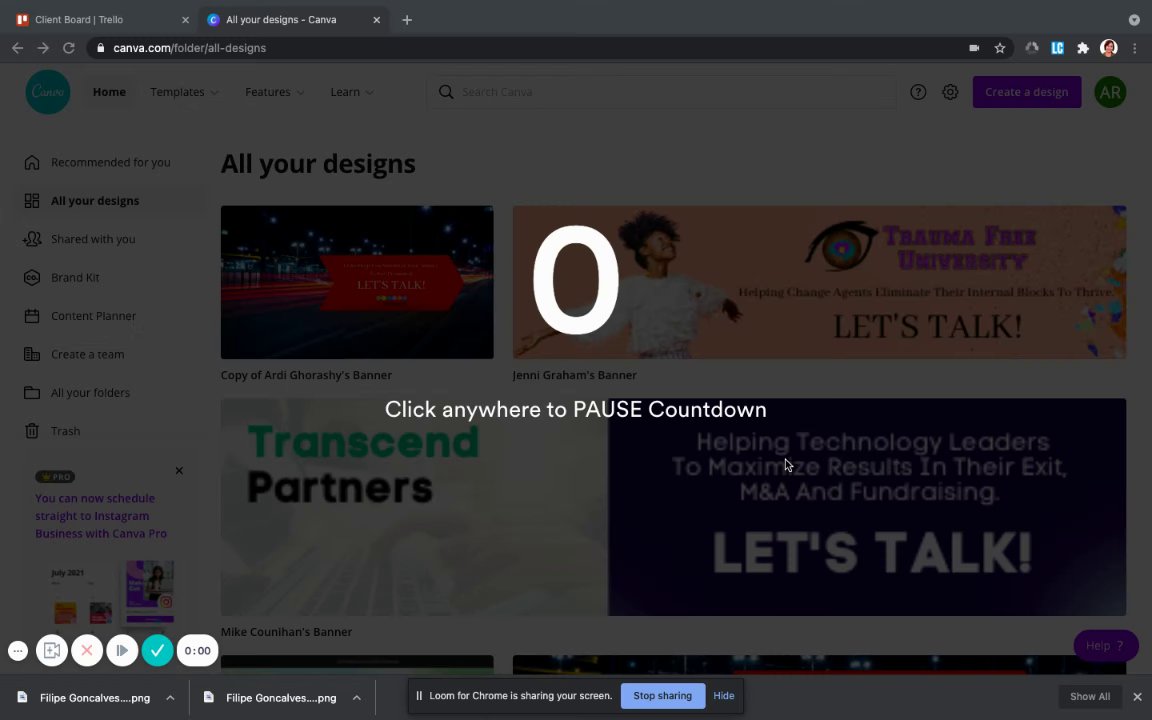Viewport: 1152px width, 720px height.
Task: Finish Loom recording with checkmark
Action: 157,650
